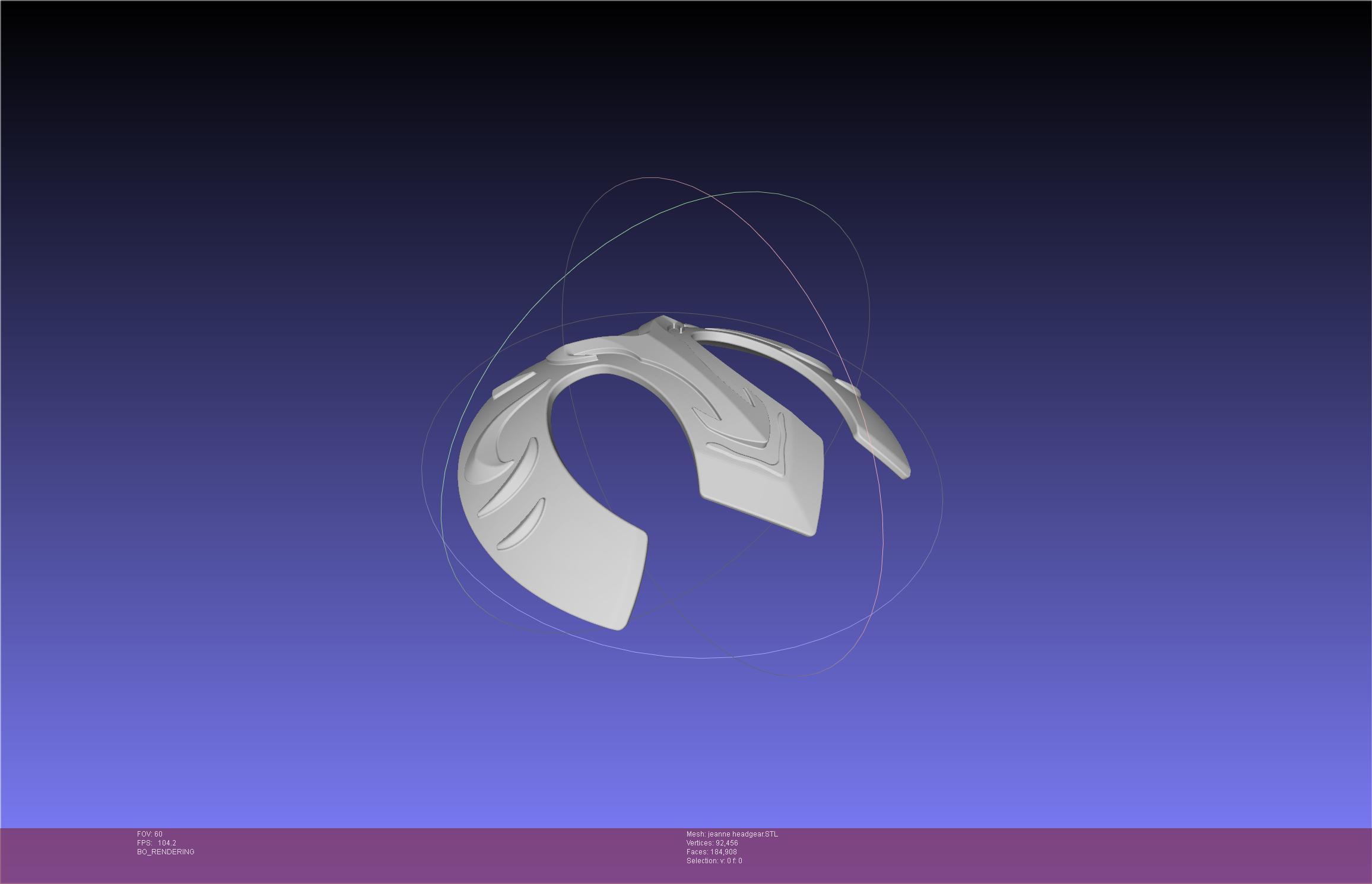Click the 'Selection: v: 0 f: 0' text
The height and width of the screenshot is (884, 1372).
[714, 860]
